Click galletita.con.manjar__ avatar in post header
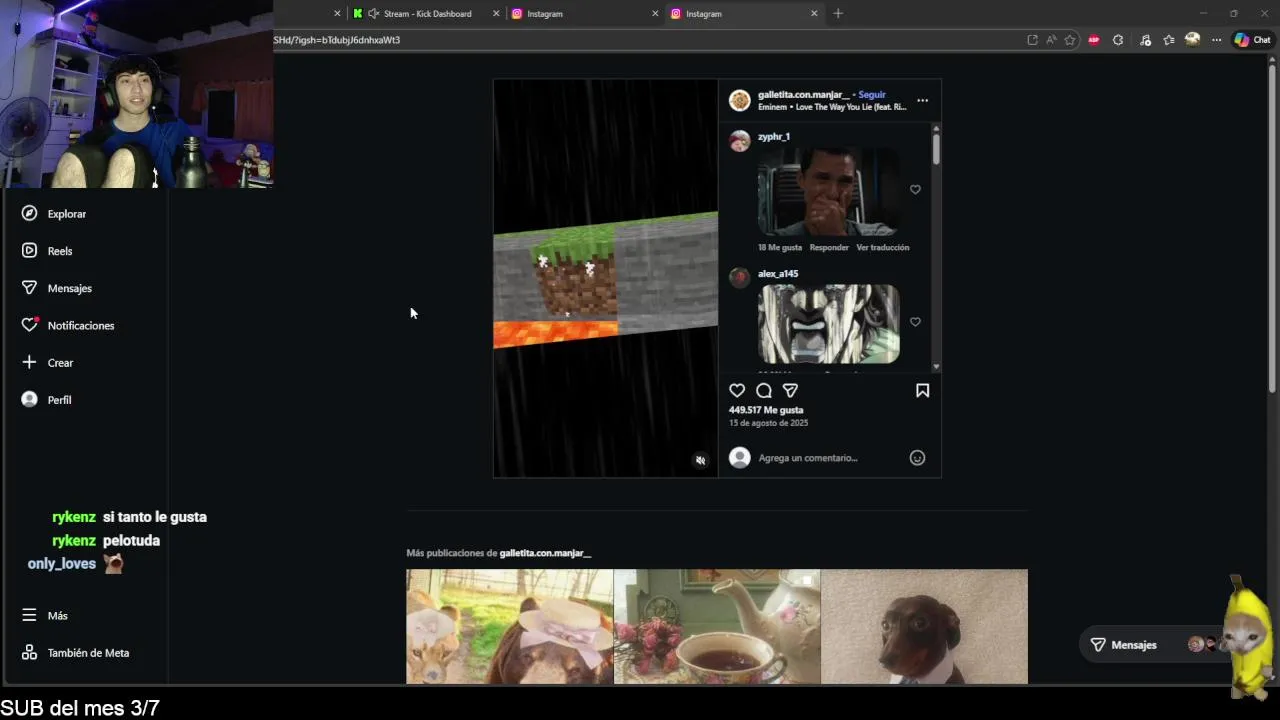This screenshot has width=1280, height=720. [x=740, y=100]
